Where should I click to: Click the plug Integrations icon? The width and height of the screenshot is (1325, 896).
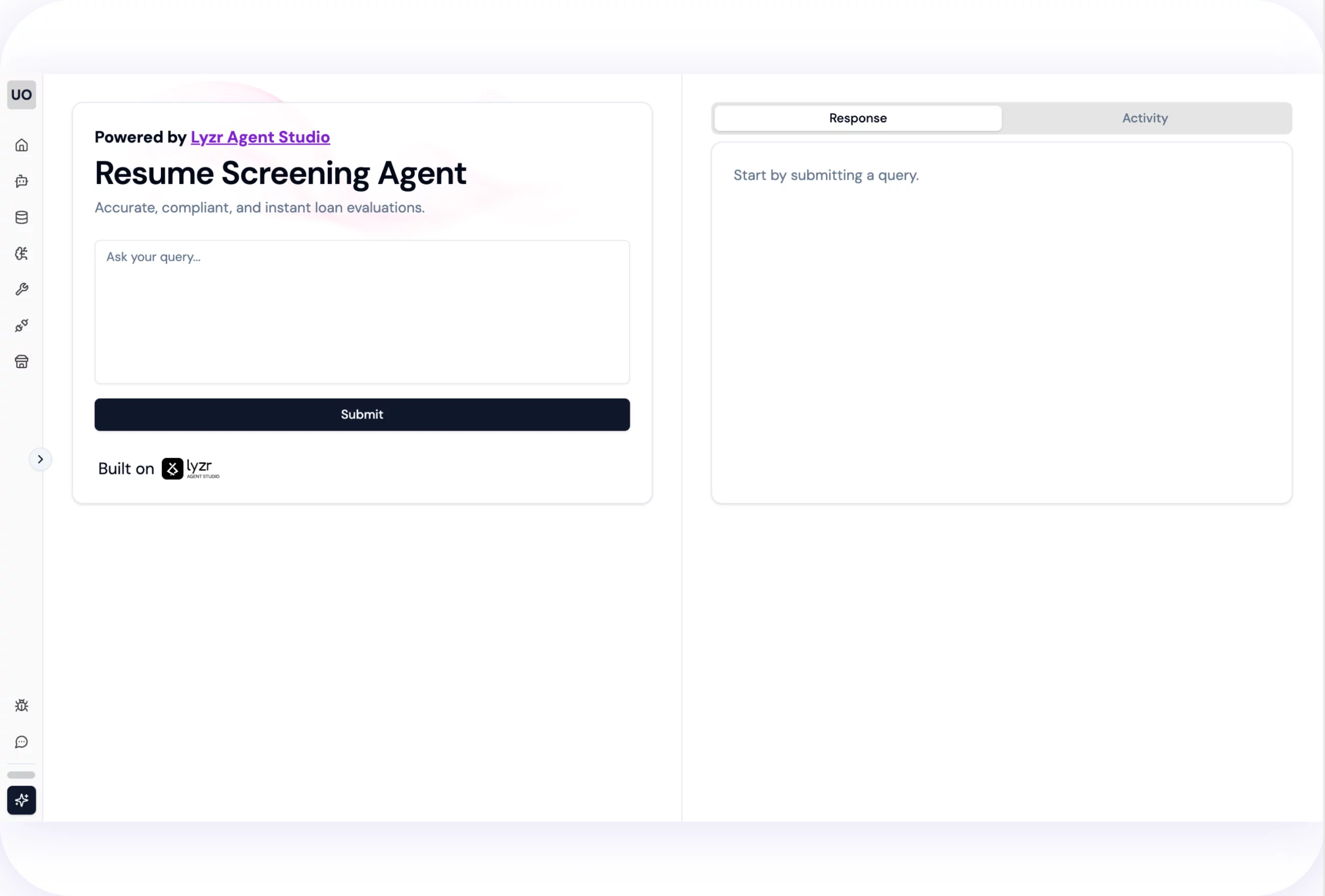pyautogui.click(x=22, y=325)
